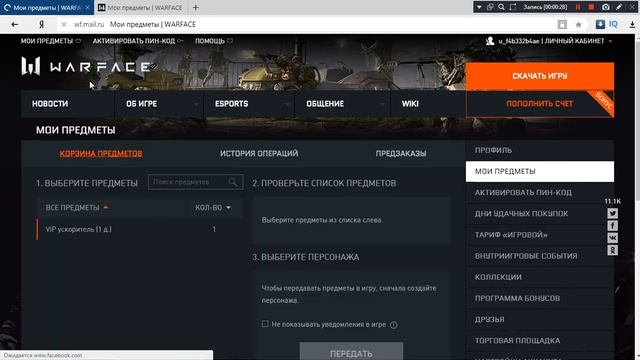This screenshot has width=640, height=360.
Task: Sort by 'КОЛ-ВО' column header
Action: 213,208
